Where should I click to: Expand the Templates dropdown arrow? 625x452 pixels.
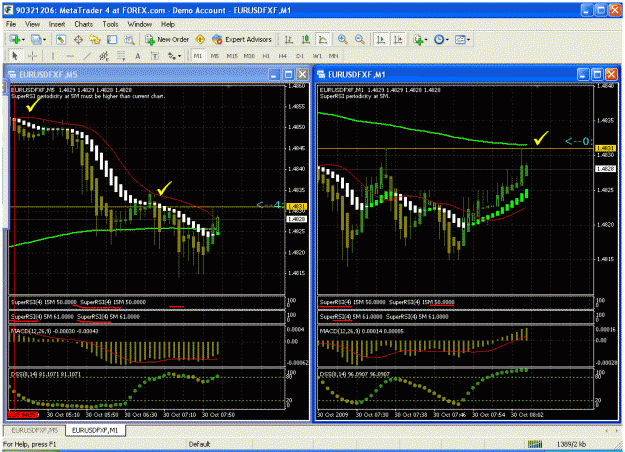point(468,39)
